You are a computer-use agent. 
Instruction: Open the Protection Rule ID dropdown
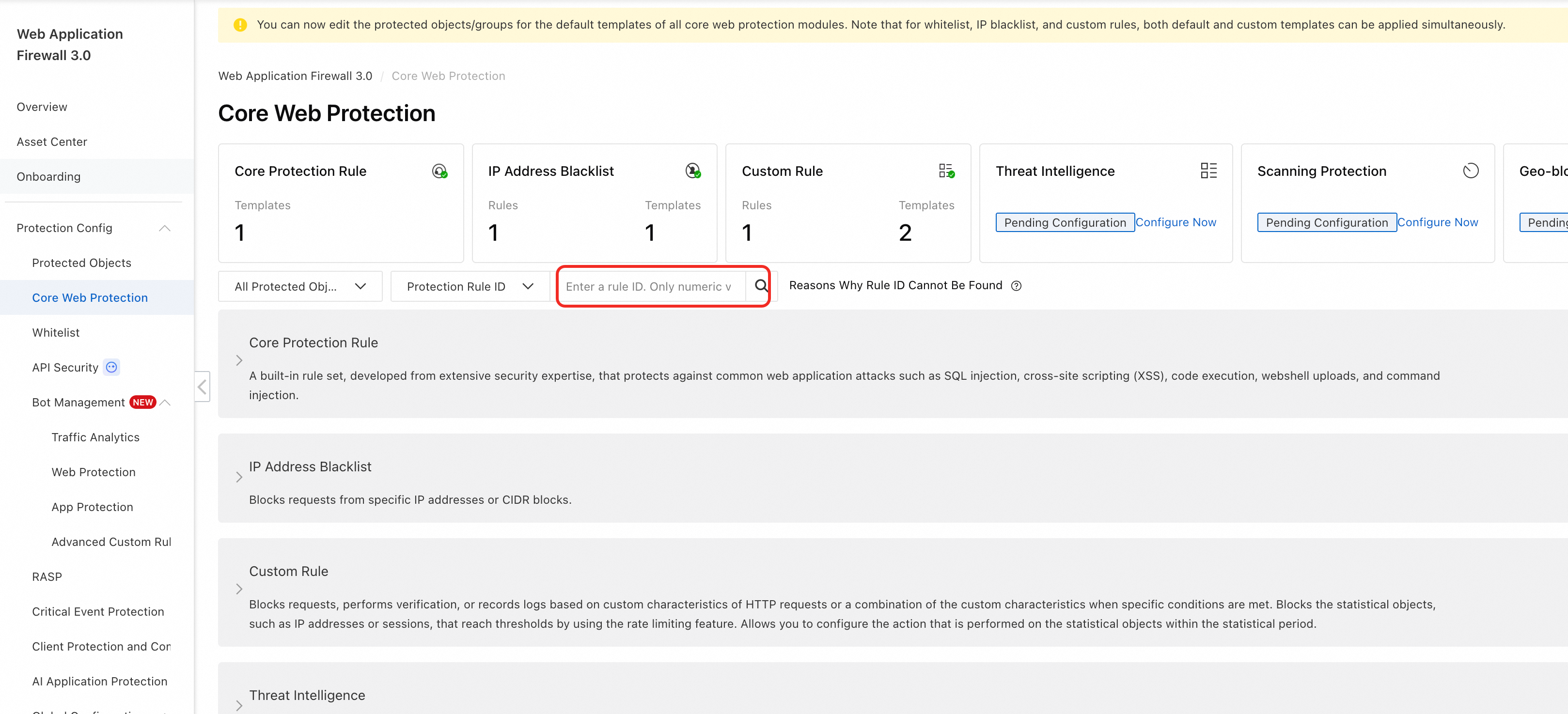tap(470, 286)
